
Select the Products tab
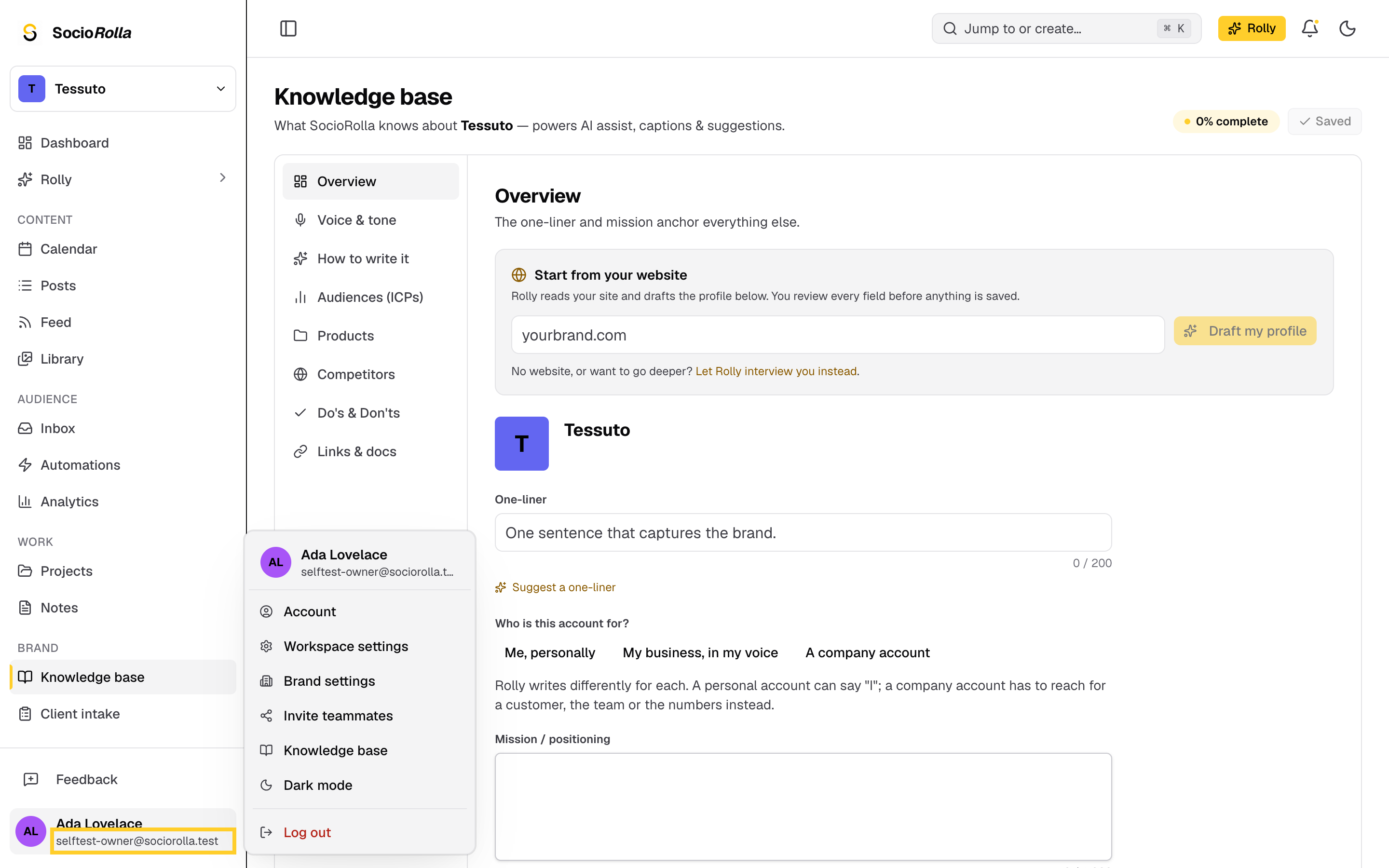(x=371, y=335)
